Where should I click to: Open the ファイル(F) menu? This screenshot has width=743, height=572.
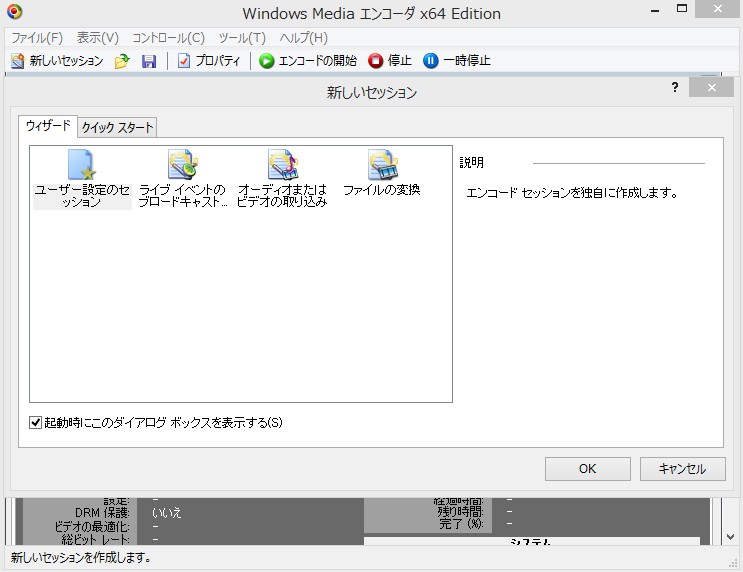point(37,37)
